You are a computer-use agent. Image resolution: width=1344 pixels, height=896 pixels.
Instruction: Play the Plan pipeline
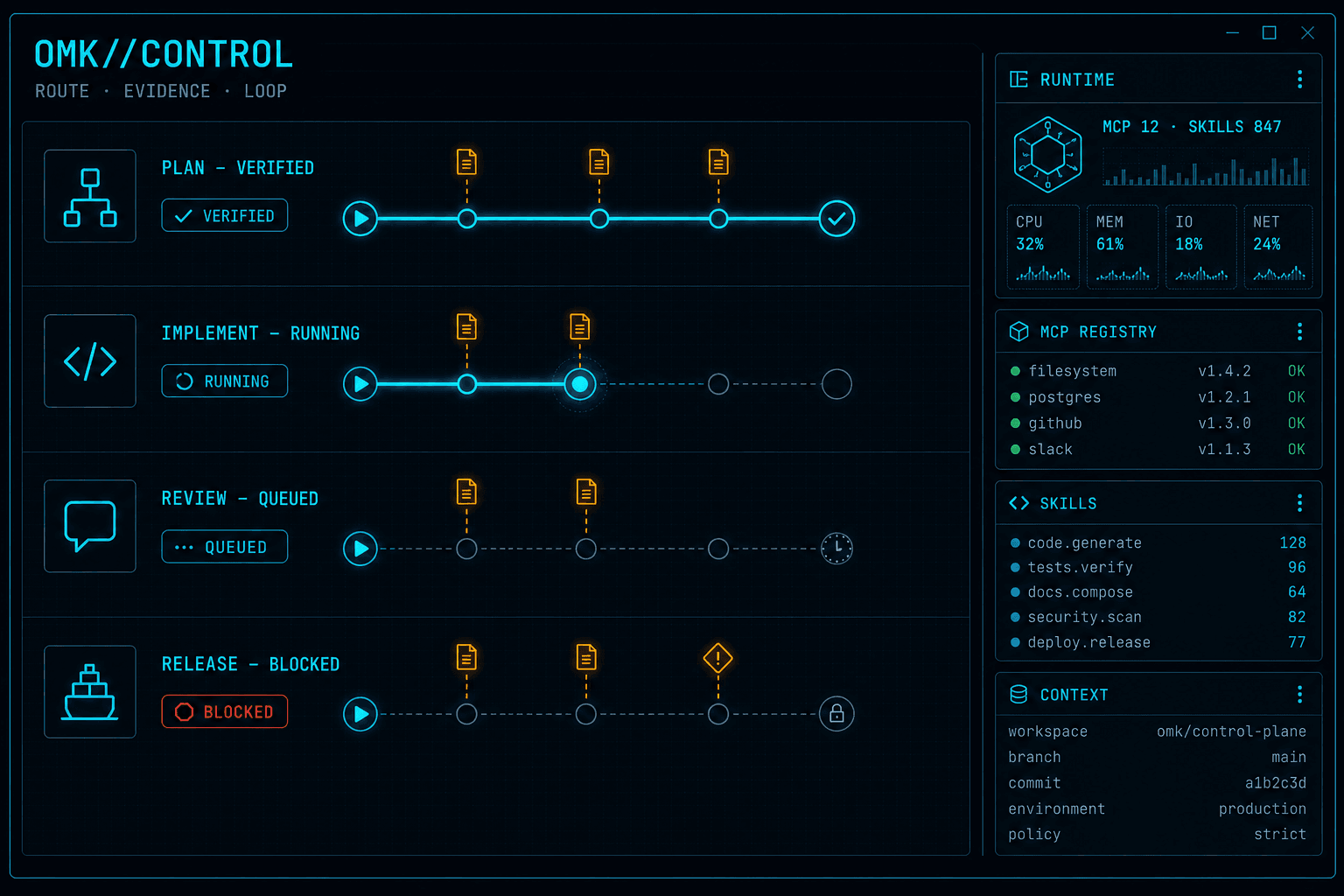point(360,219)
